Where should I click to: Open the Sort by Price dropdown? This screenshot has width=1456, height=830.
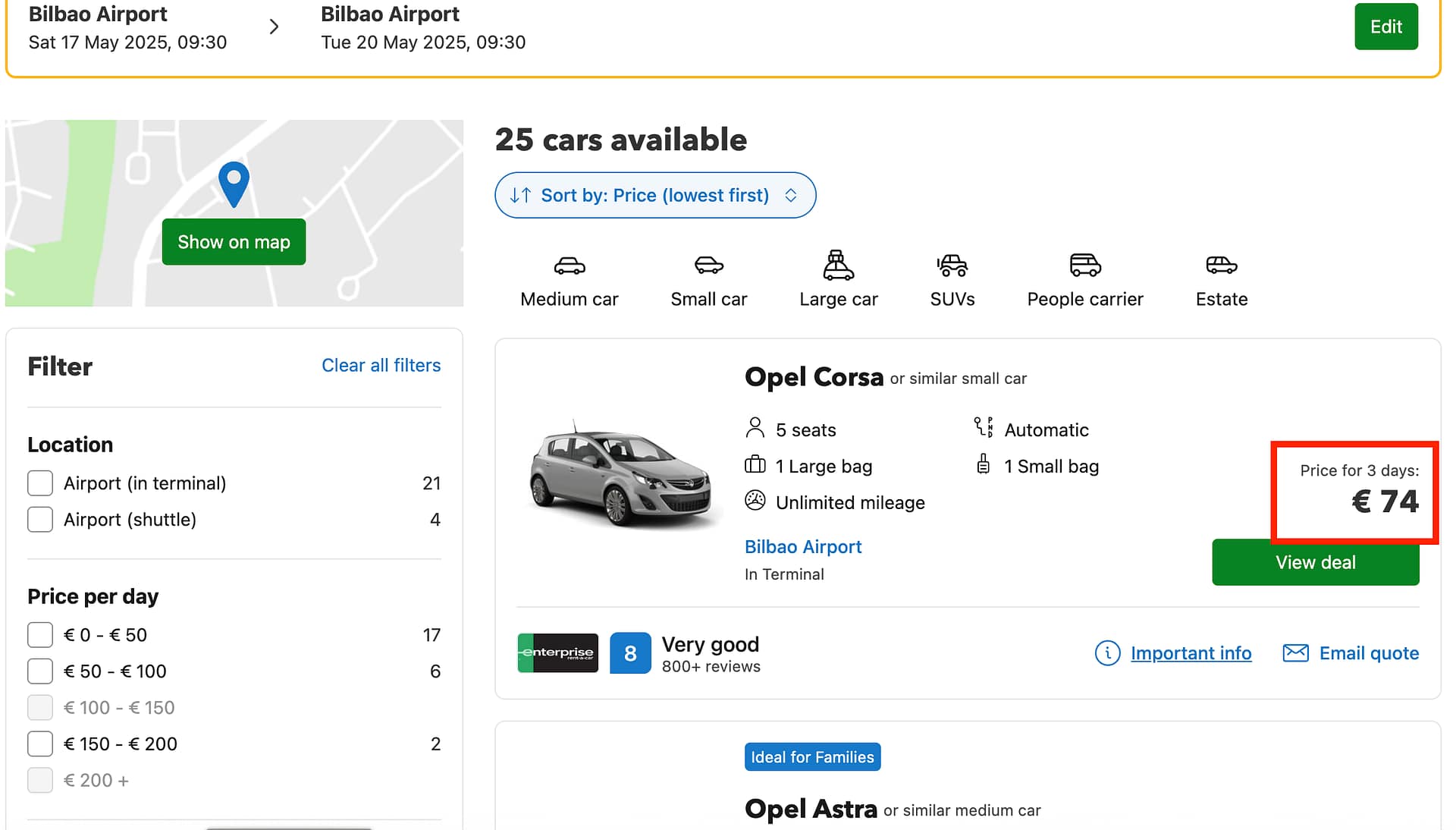655,196
